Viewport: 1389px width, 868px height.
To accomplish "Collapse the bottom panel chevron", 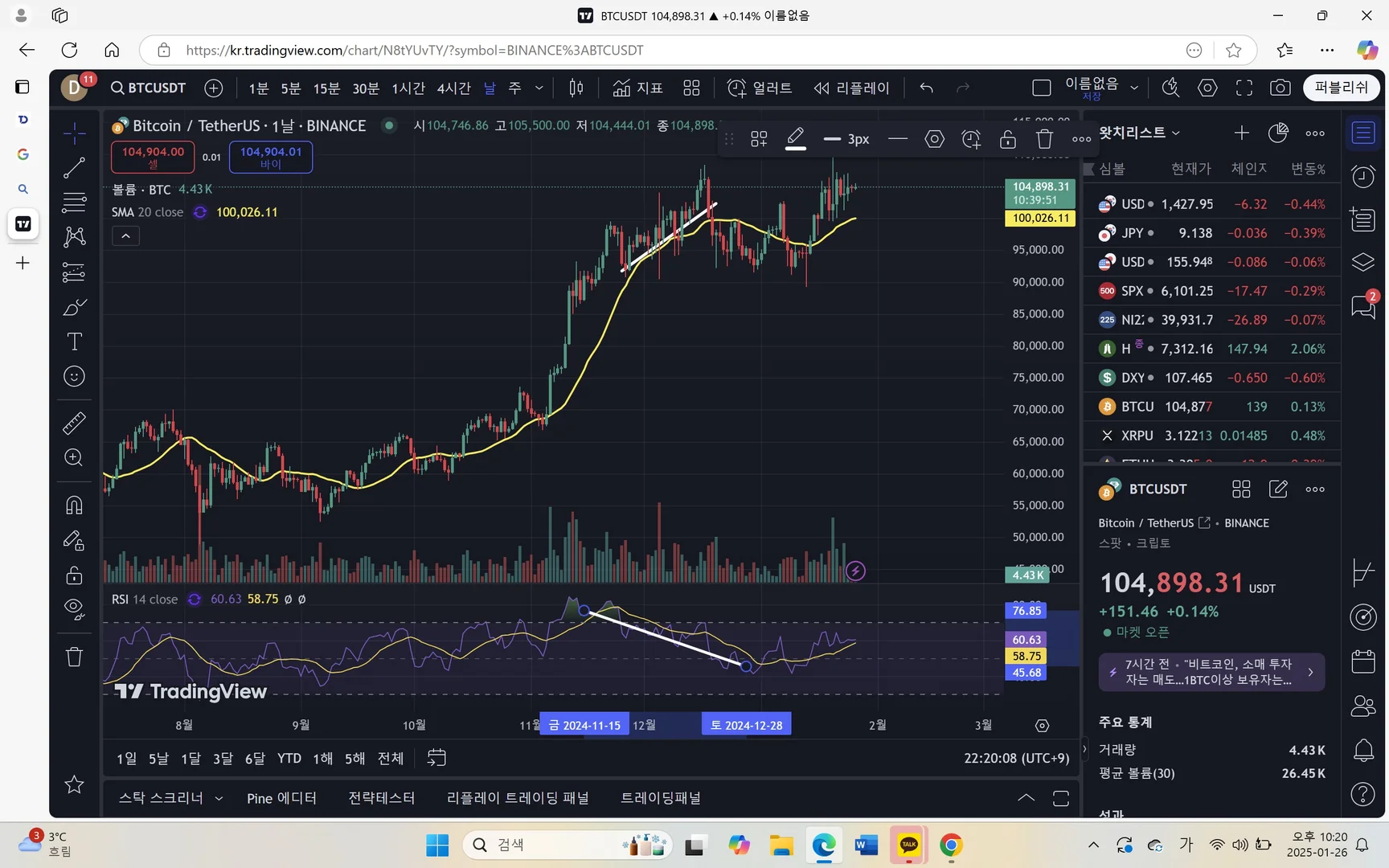I will [1026, 798].
